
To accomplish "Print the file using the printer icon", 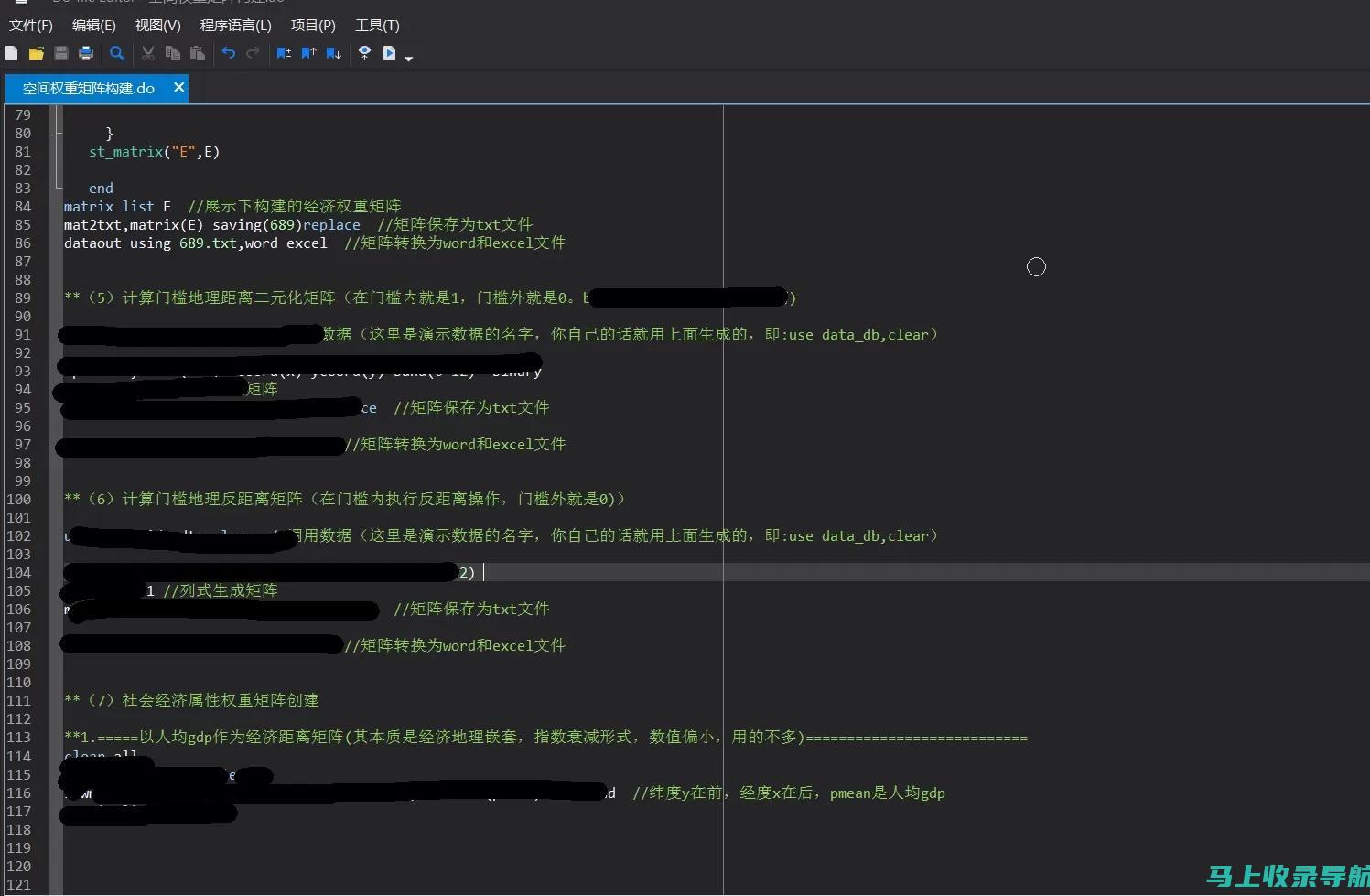I will (86, 53).
